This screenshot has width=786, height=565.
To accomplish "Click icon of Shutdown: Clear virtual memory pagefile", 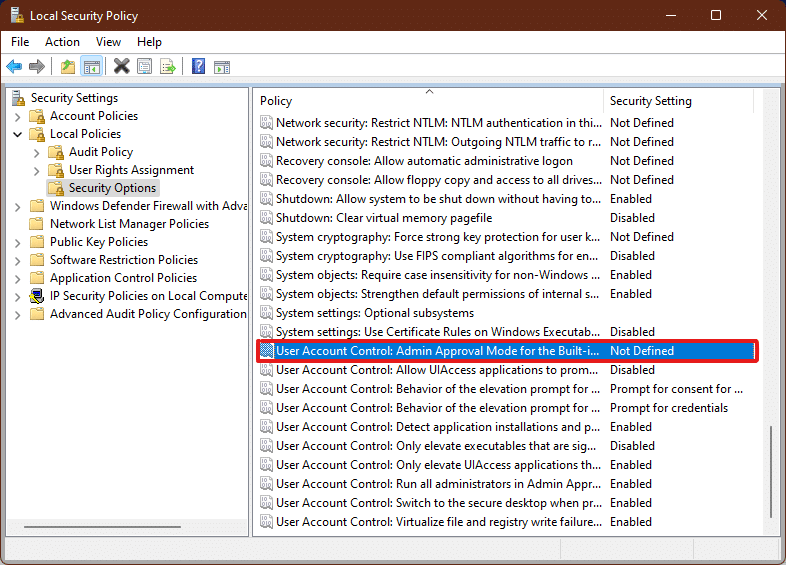I will pyautogui.click(x=267, y=218).
